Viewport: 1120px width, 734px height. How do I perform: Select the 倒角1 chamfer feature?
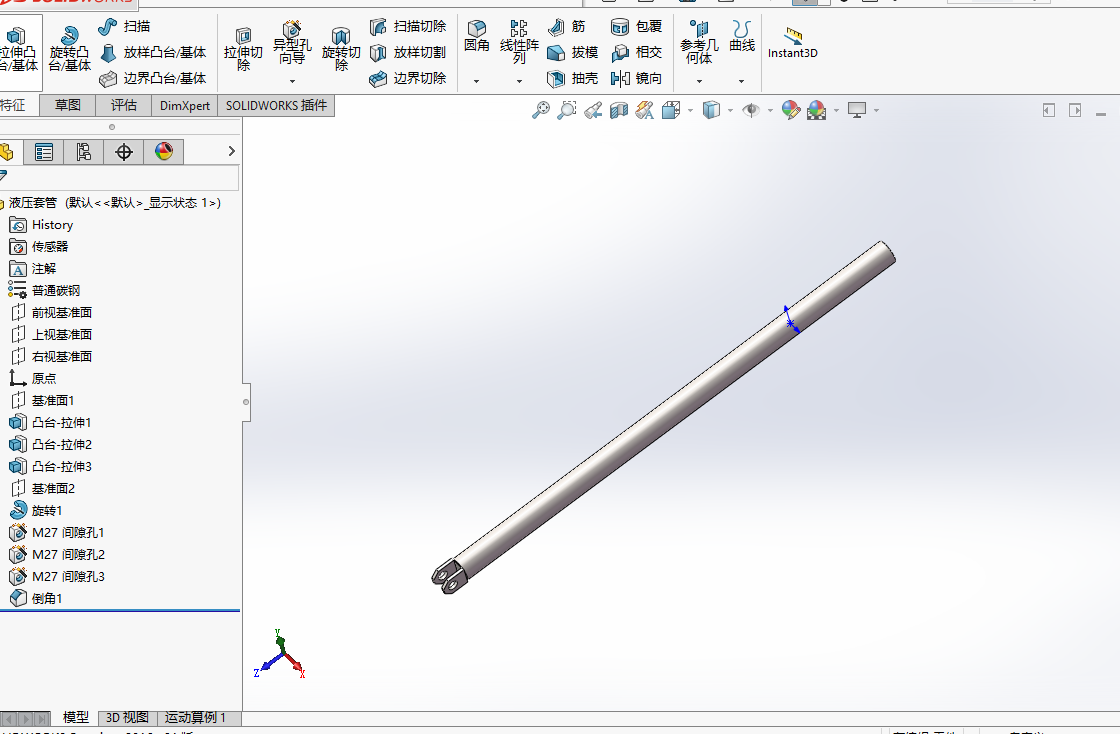(x=36, y=598)
